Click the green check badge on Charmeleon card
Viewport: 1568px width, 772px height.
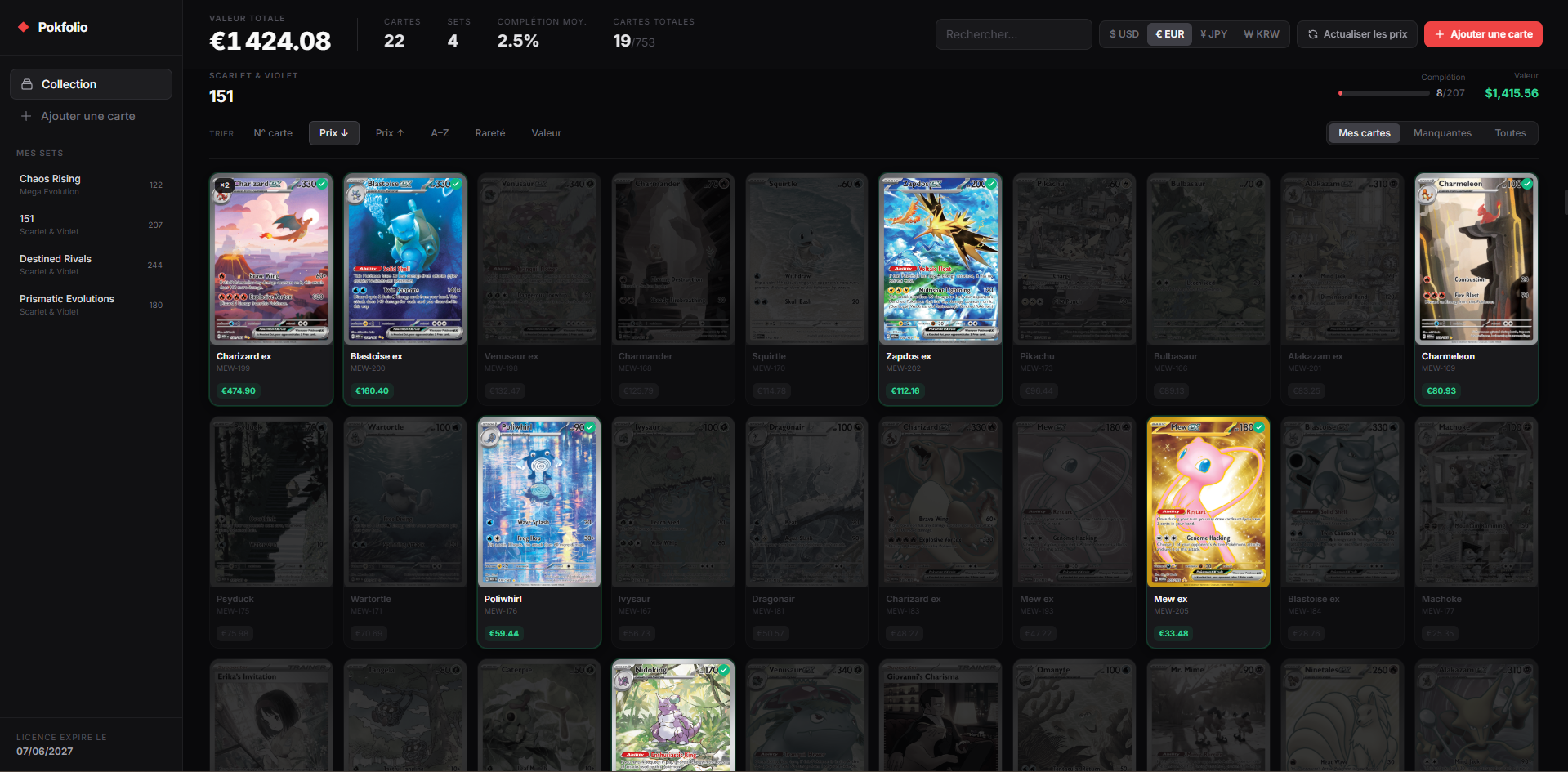(x=1527, y=184)
